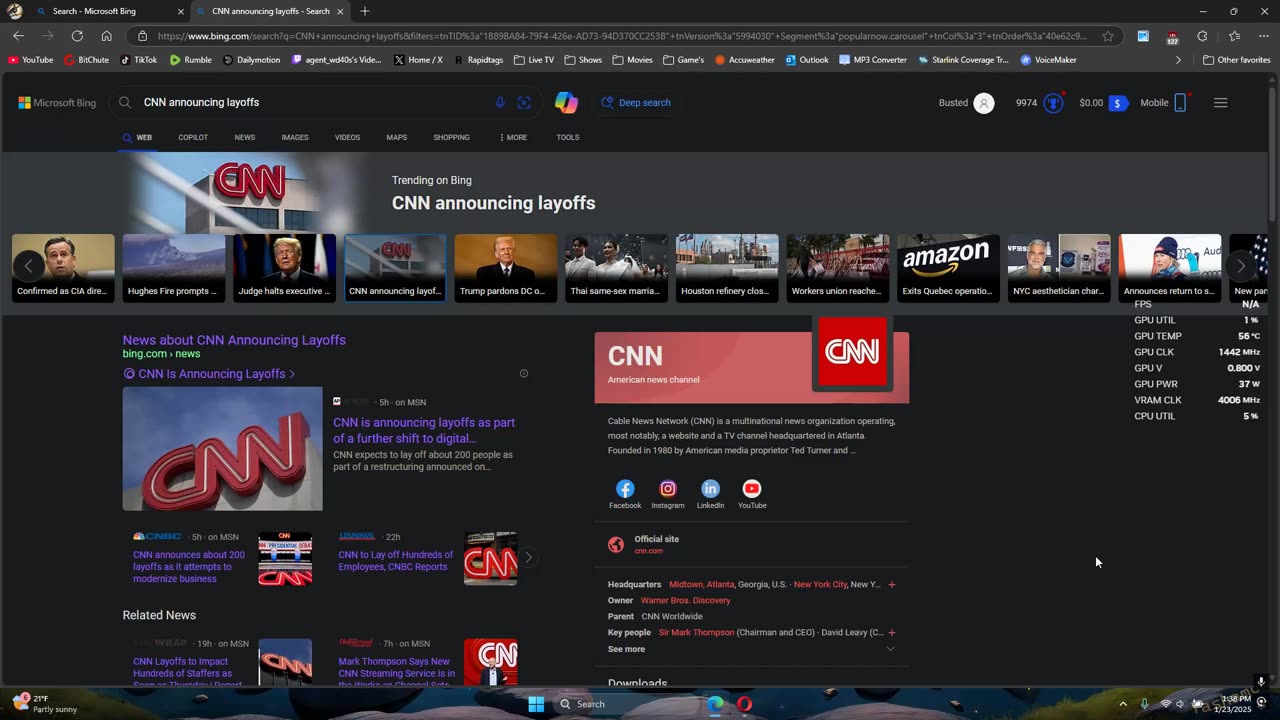Show more favorites bar items chevron
The image size is (1280, 720).
[1178, 60]
